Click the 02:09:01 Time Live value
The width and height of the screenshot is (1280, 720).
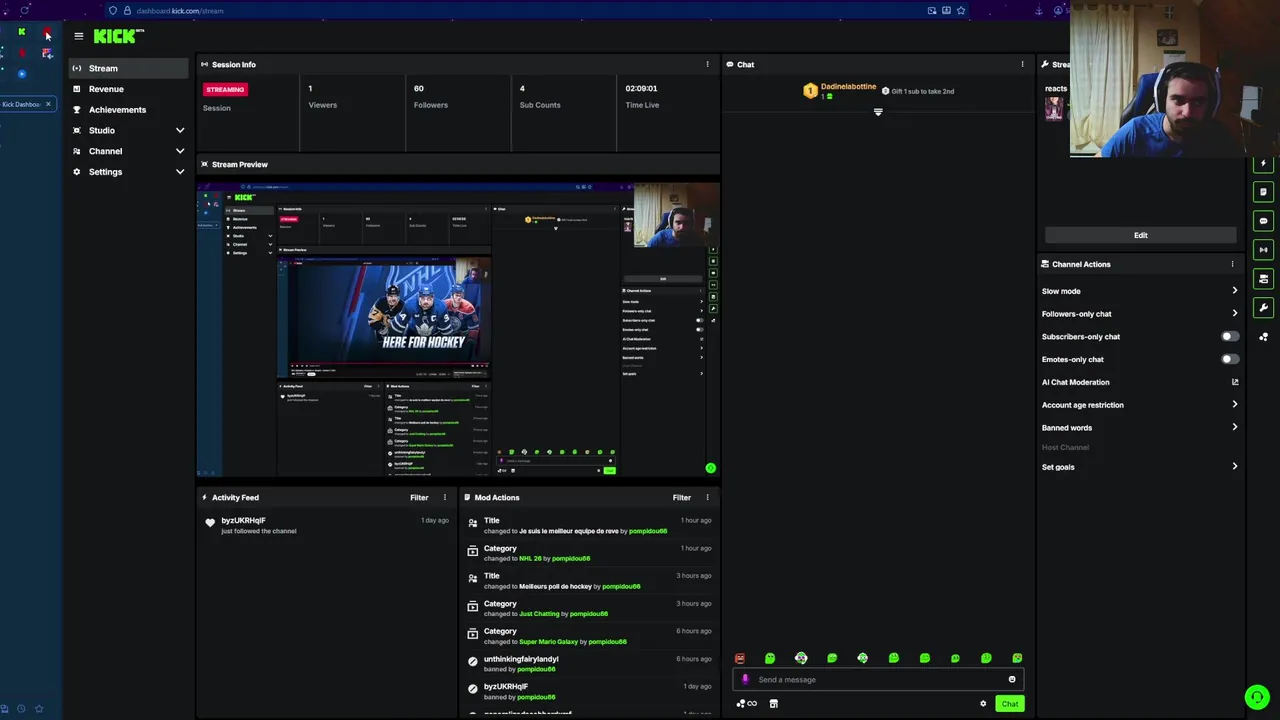click(641, 88)
